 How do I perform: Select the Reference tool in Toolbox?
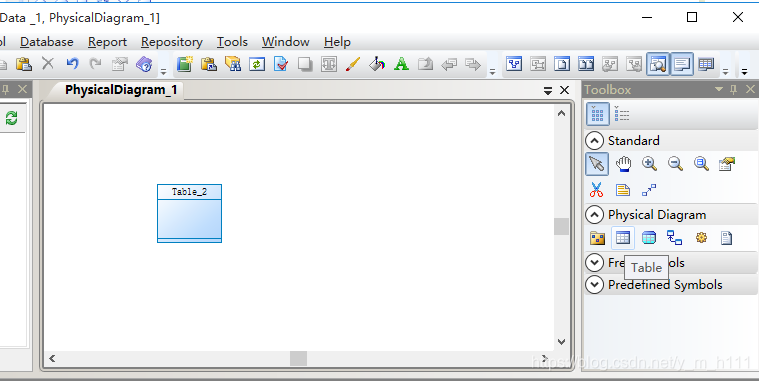(x=674, y=238)
